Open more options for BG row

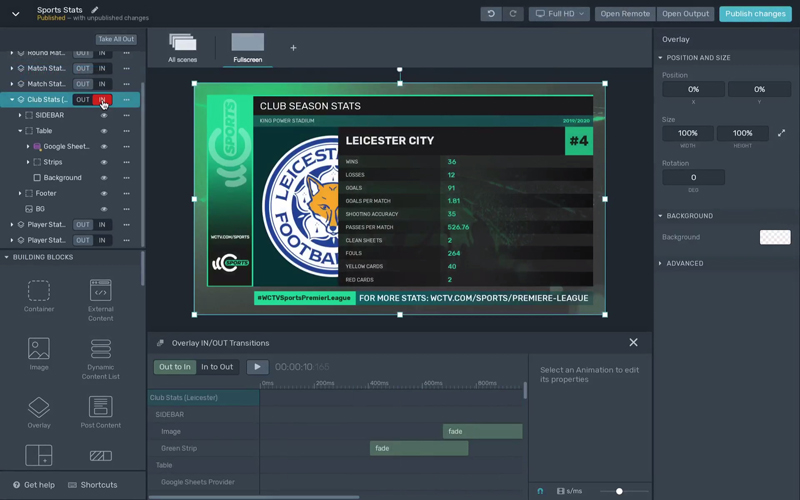[x=127, y=209]
